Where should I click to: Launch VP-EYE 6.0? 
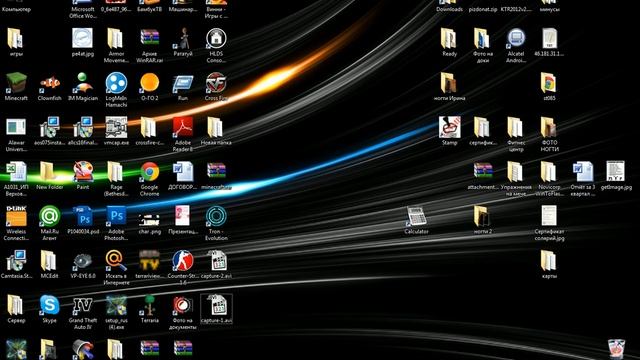(x=83, y=261)
